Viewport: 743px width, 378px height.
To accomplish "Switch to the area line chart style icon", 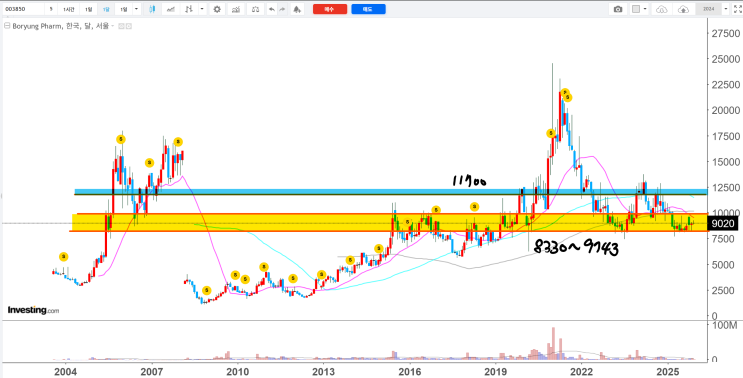I will click(x=172, y=9).
